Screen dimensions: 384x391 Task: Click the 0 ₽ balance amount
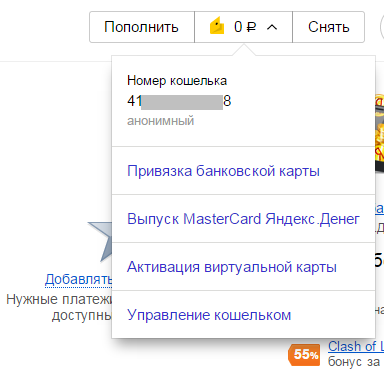coord(245,27)
